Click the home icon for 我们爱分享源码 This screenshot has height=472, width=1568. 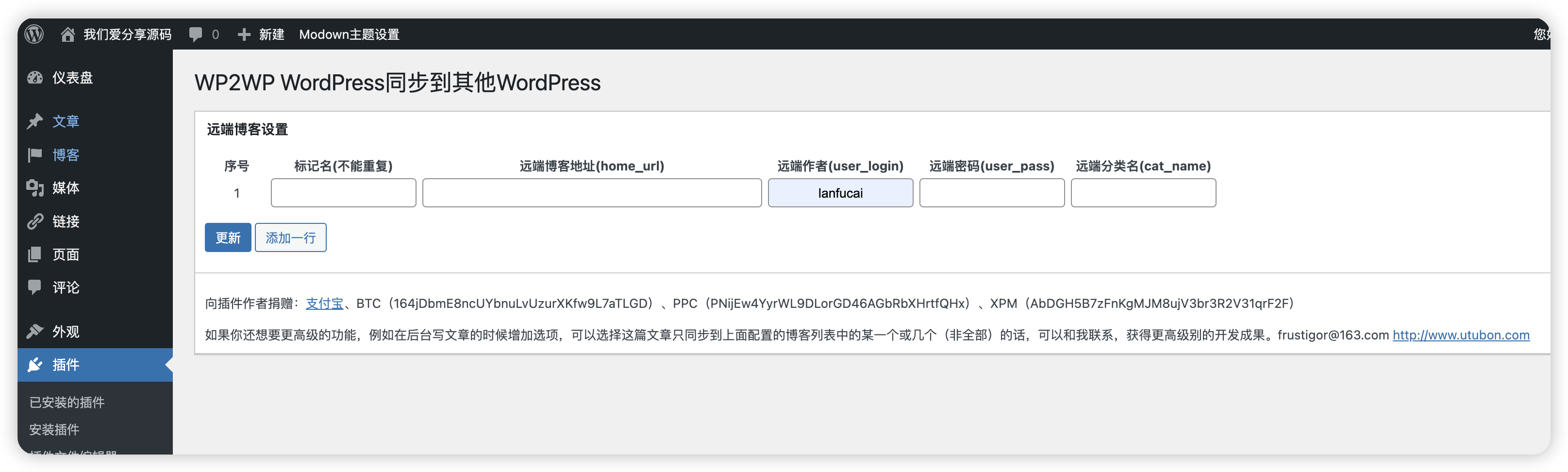(67, 34)
